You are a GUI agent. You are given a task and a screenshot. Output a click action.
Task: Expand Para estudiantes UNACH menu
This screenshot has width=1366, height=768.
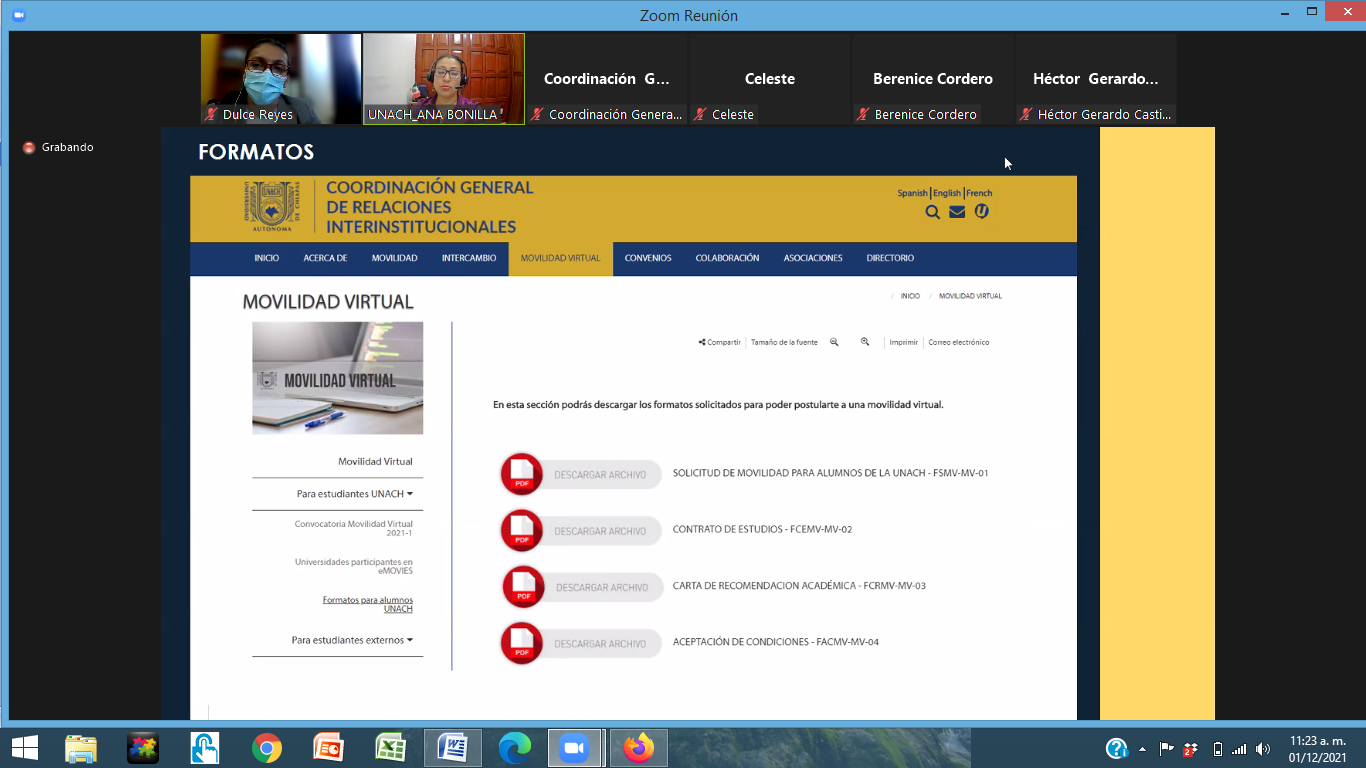pos(354,494)
